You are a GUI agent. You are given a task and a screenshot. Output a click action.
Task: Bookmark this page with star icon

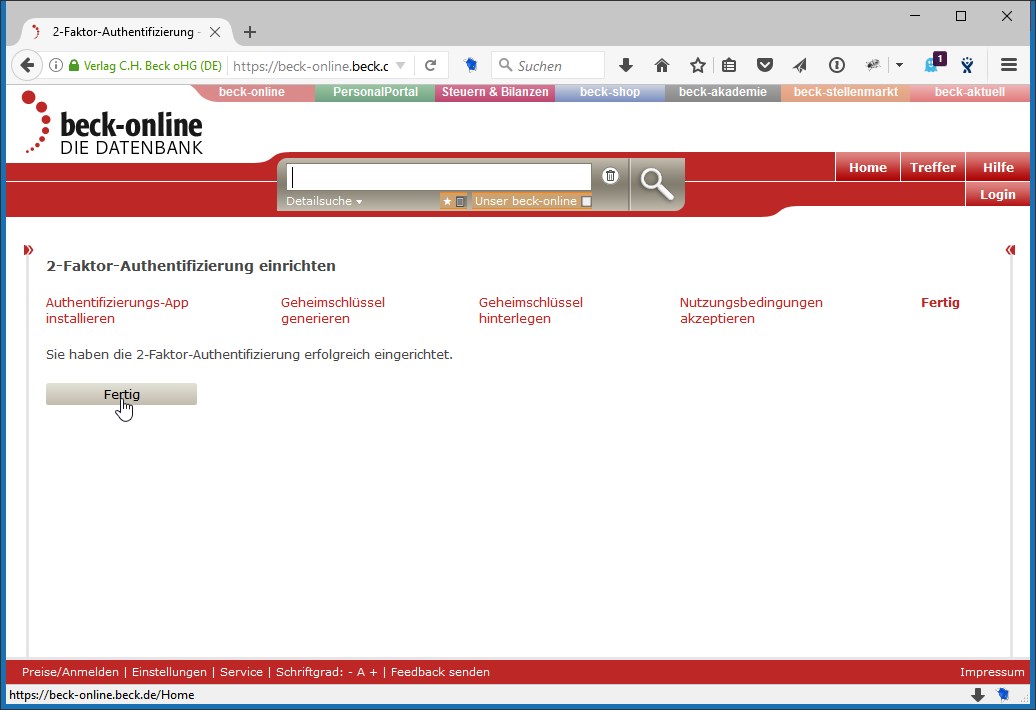(x=698, y=65)
